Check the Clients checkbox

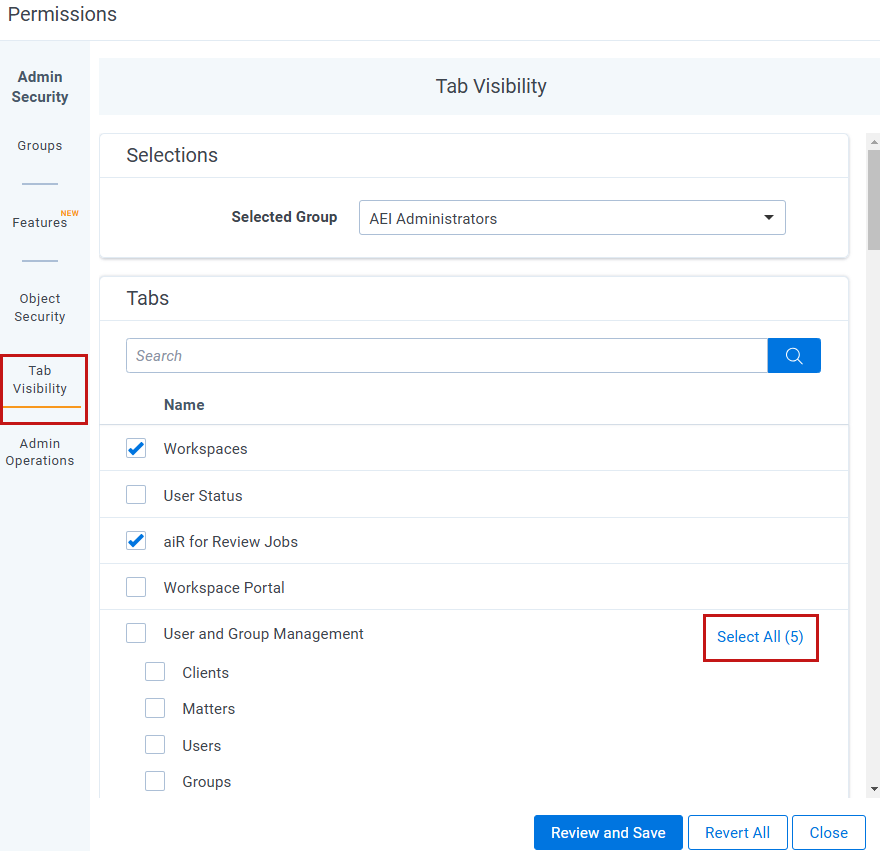click(x=155, y=672)
